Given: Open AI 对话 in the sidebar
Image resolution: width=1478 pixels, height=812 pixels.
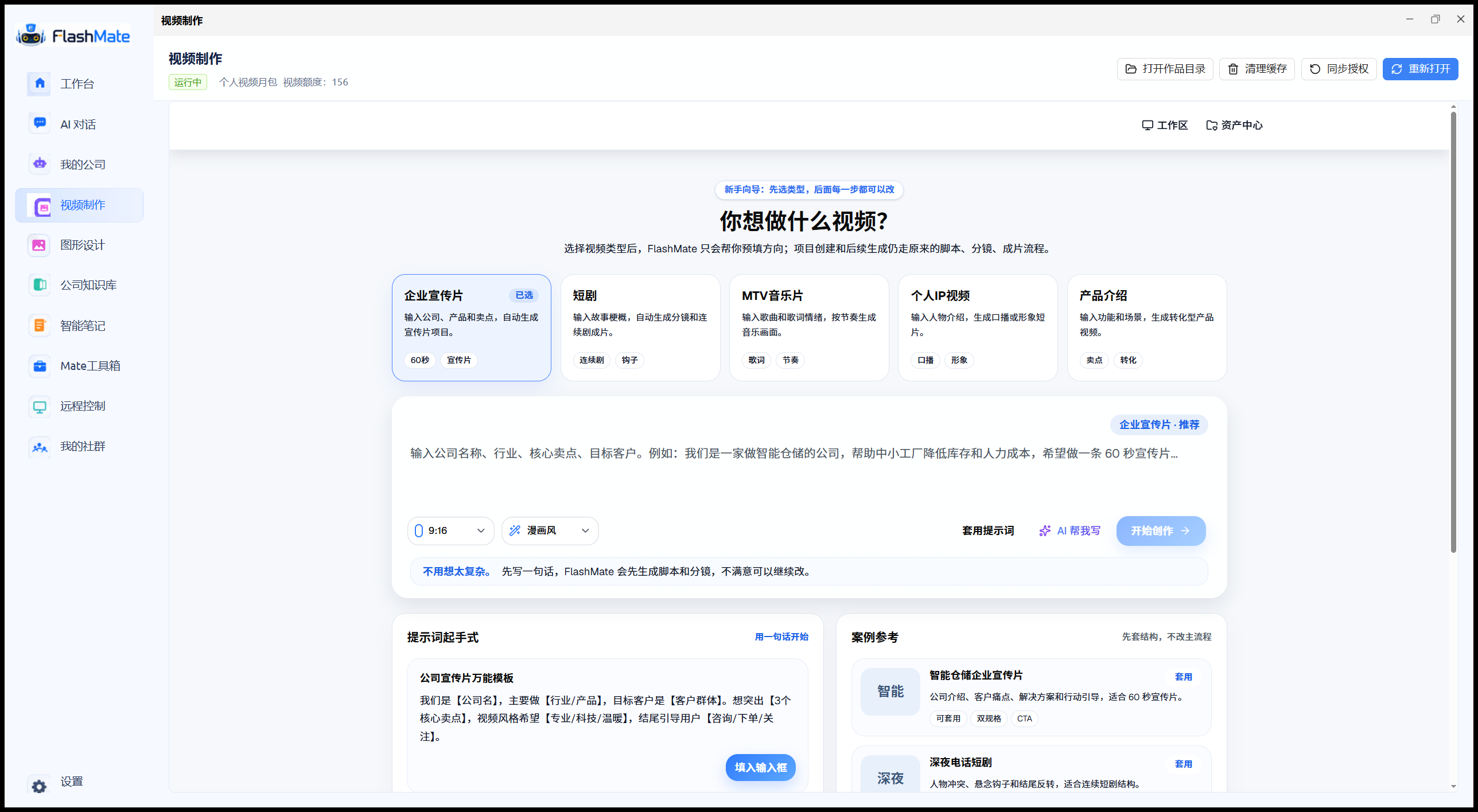Looking at the screenshot, I should pos(79,124).
